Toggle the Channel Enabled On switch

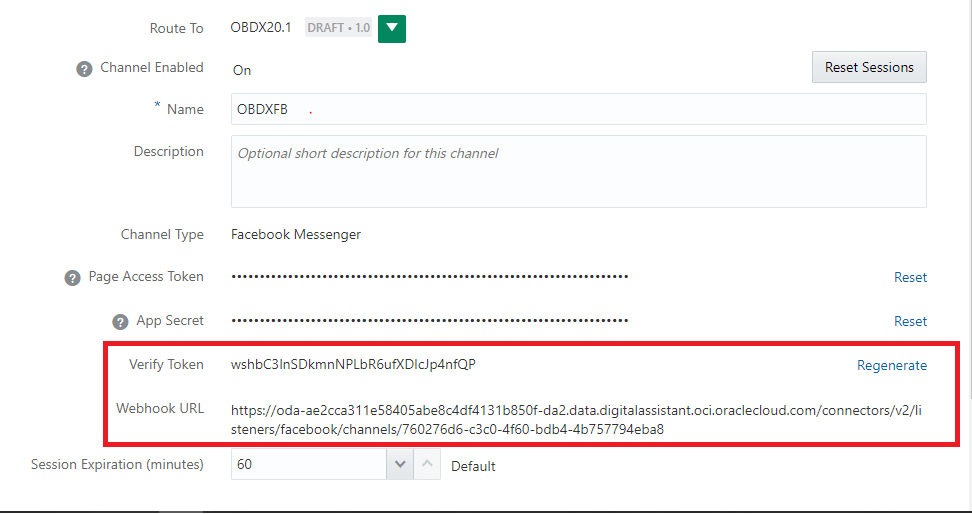242,70
